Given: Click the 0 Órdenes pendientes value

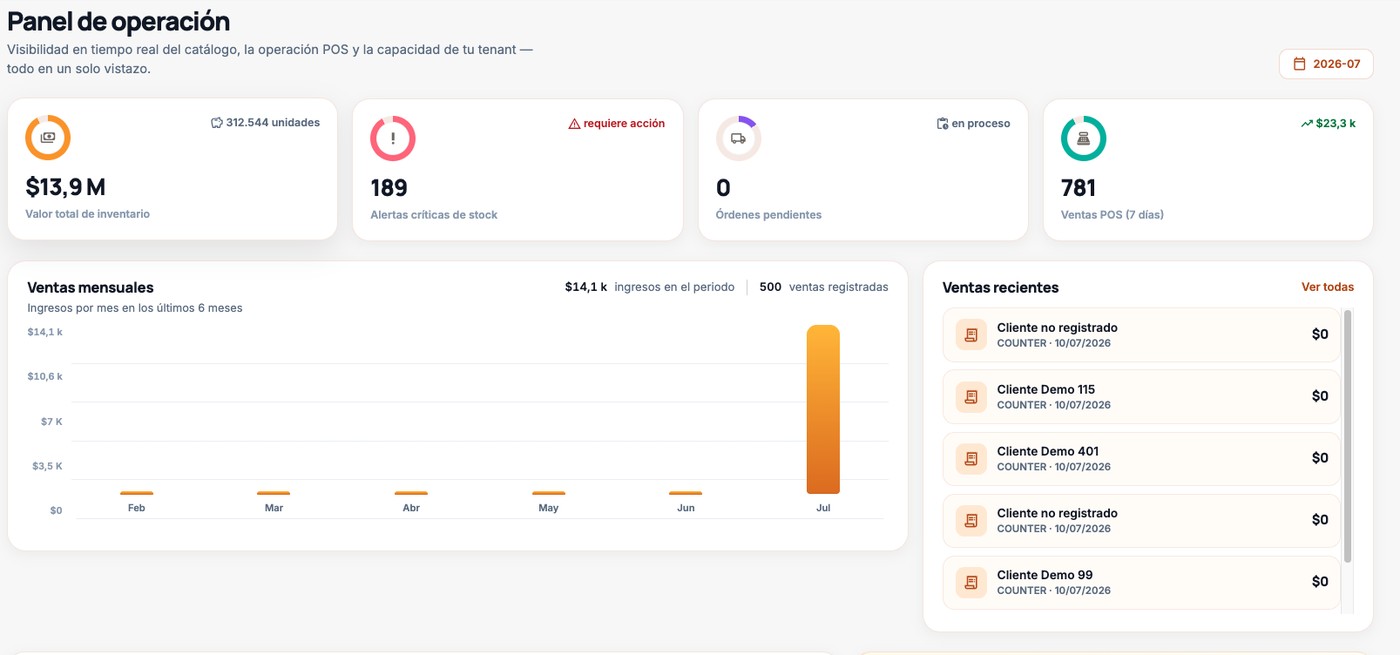Looking at the screenshot, I should tap(723, 187).
